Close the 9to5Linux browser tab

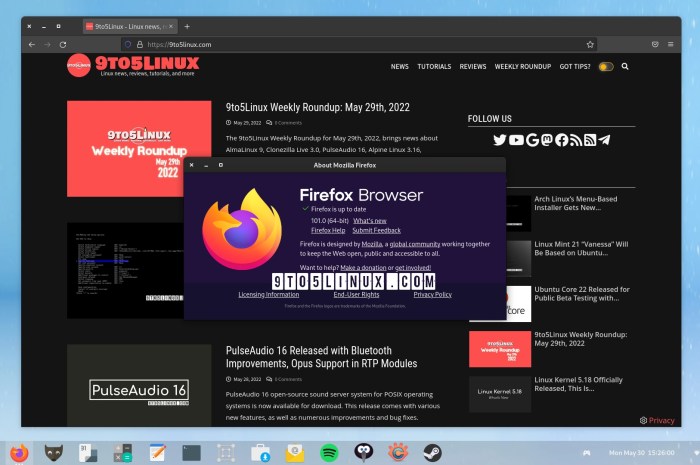point(171,27)
